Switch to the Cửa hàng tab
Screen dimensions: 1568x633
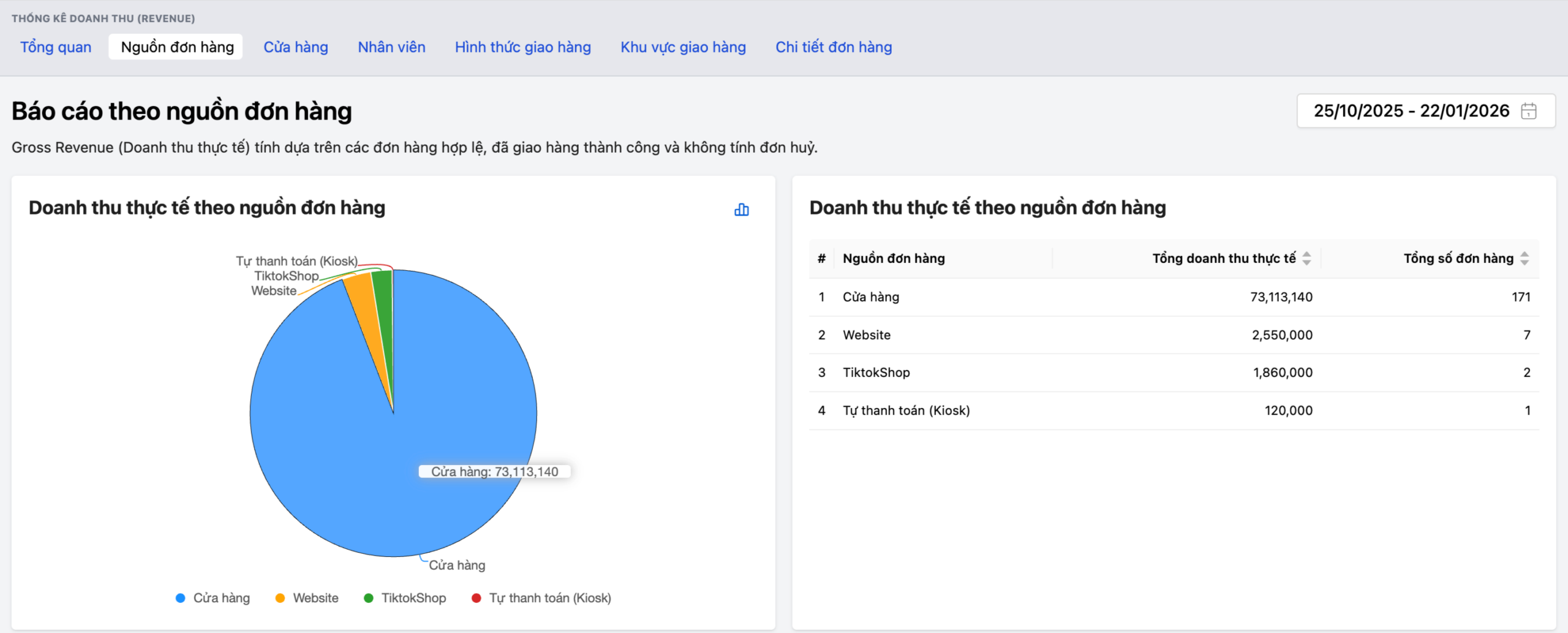[296, 47]
